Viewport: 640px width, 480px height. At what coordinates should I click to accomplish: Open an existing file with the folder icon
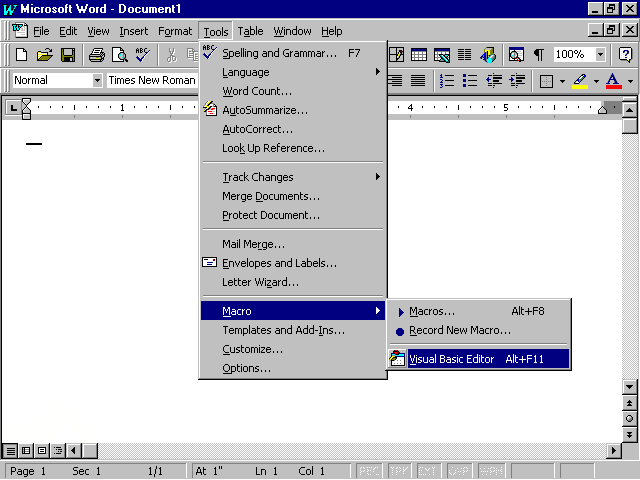pos(44,55)
